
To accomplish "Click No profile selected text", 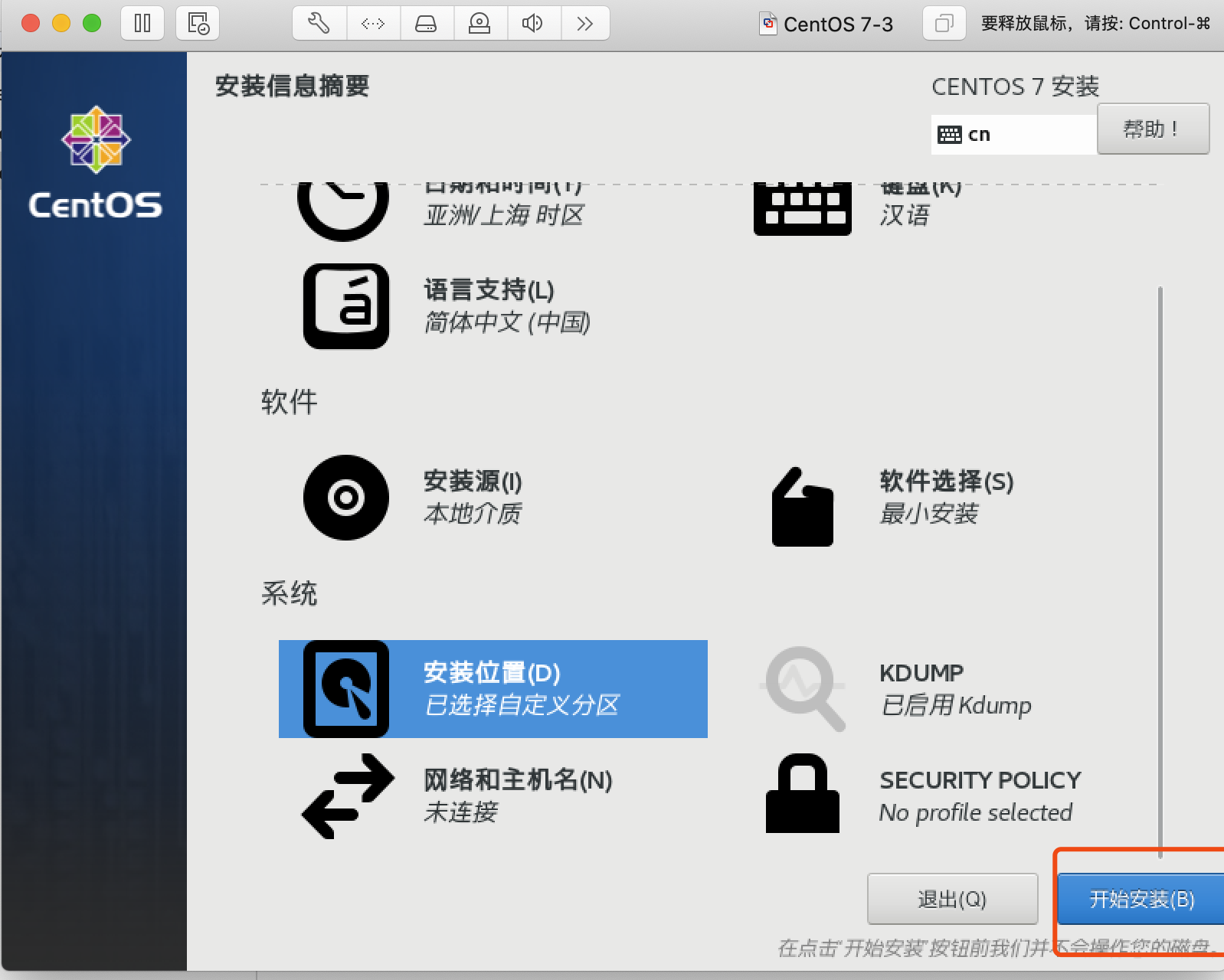I will coord(976,812).
